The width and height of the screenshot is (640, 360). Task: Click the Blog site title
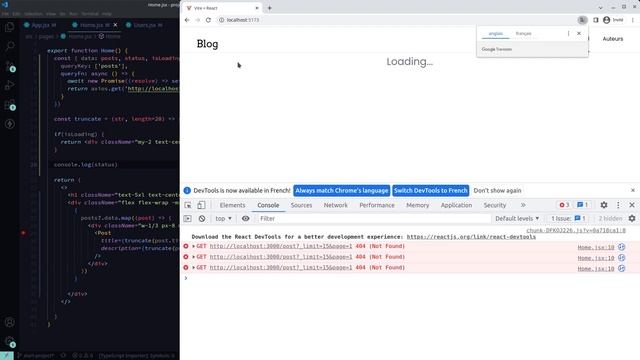coord(207,44)
